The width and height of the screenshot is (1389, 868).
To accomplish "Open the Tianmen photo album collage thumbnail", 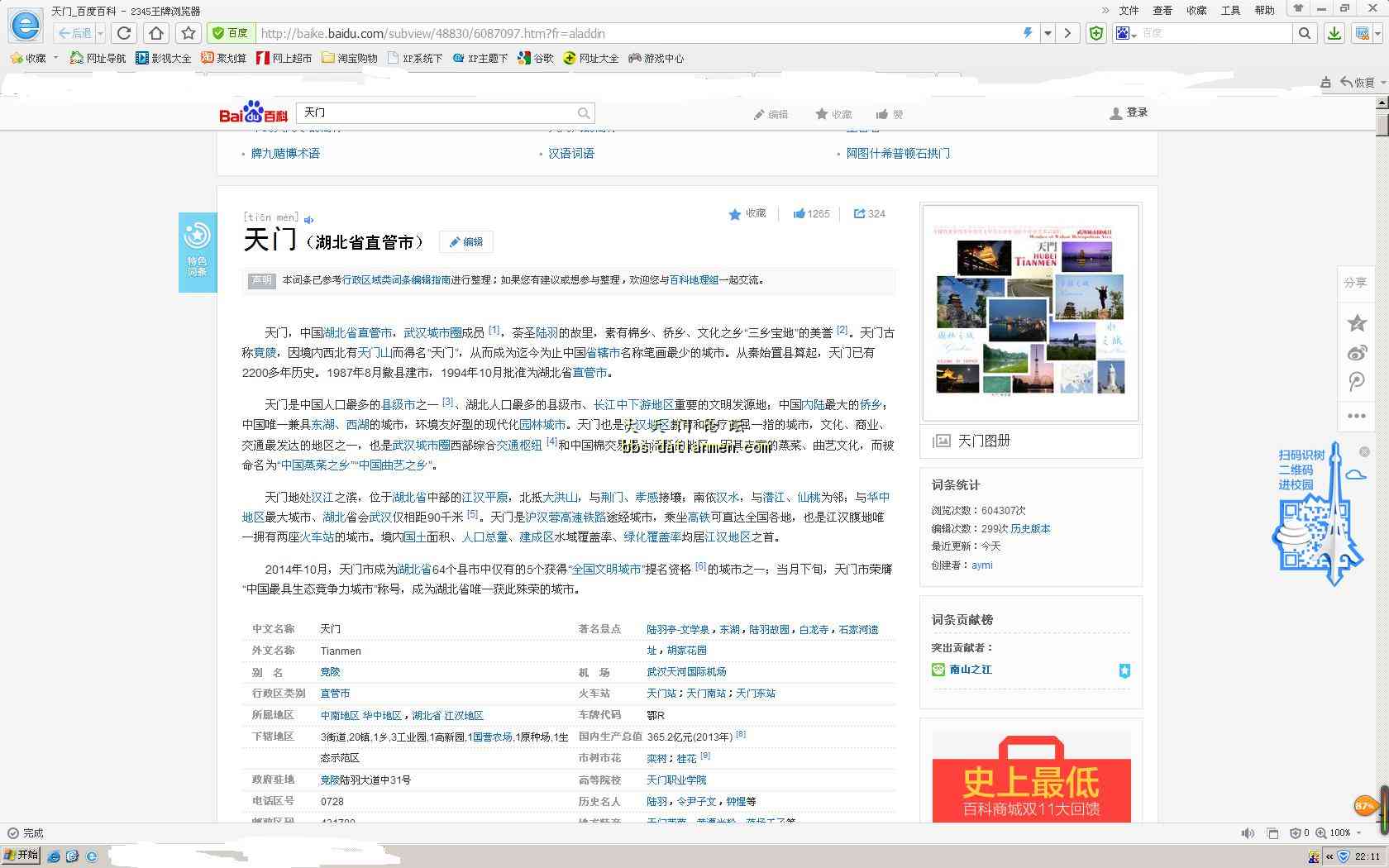I will coord(1031,312).
